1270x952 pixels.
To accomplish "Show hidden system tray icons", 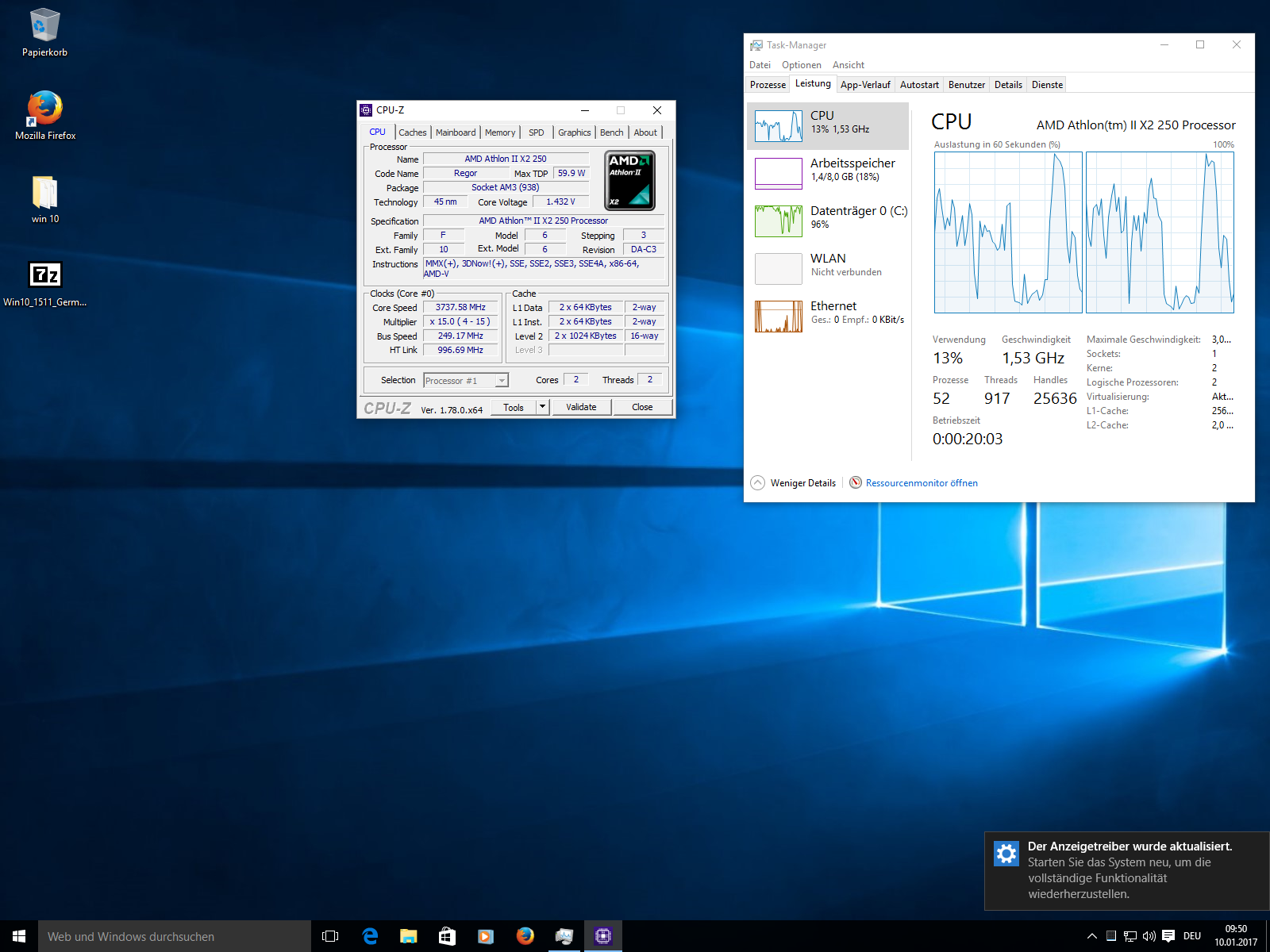I will pyautogui.click(x=1092, y=936).
